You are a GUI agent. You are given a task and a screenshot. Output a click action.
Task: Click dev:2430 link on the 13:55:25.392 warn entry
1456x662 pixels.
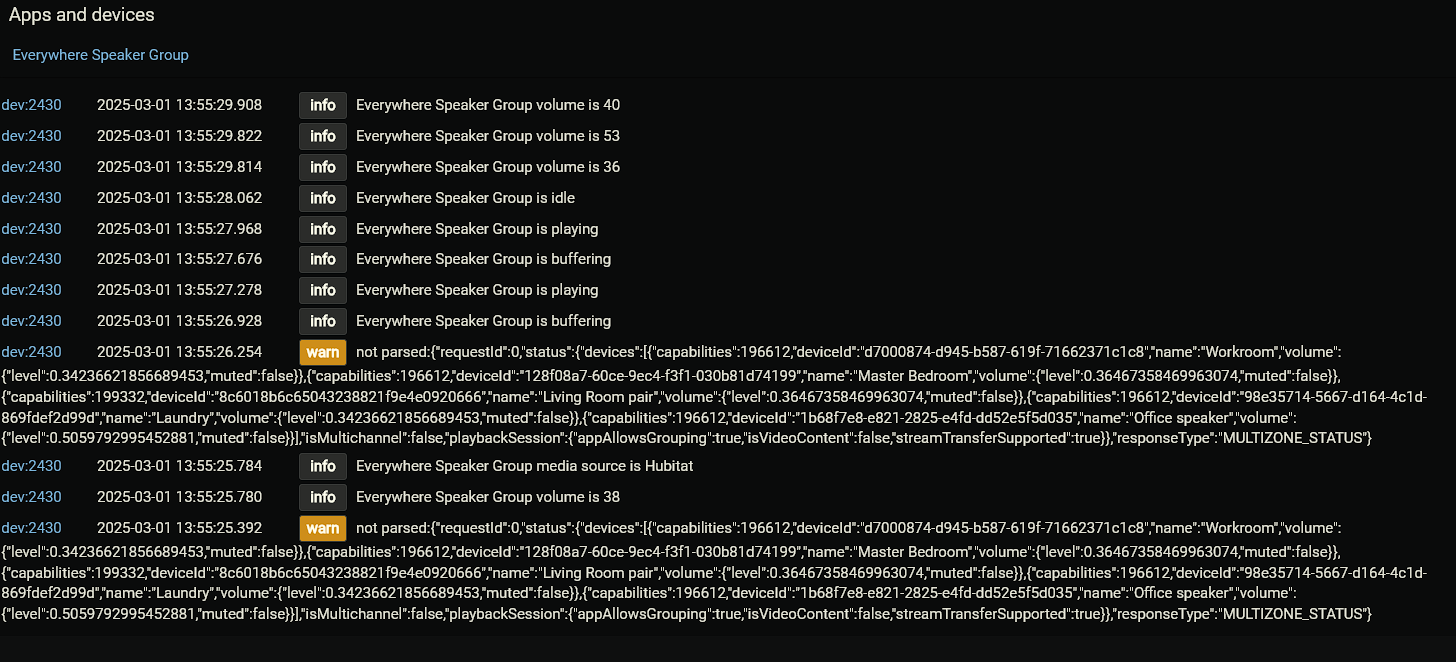[31, 528]
